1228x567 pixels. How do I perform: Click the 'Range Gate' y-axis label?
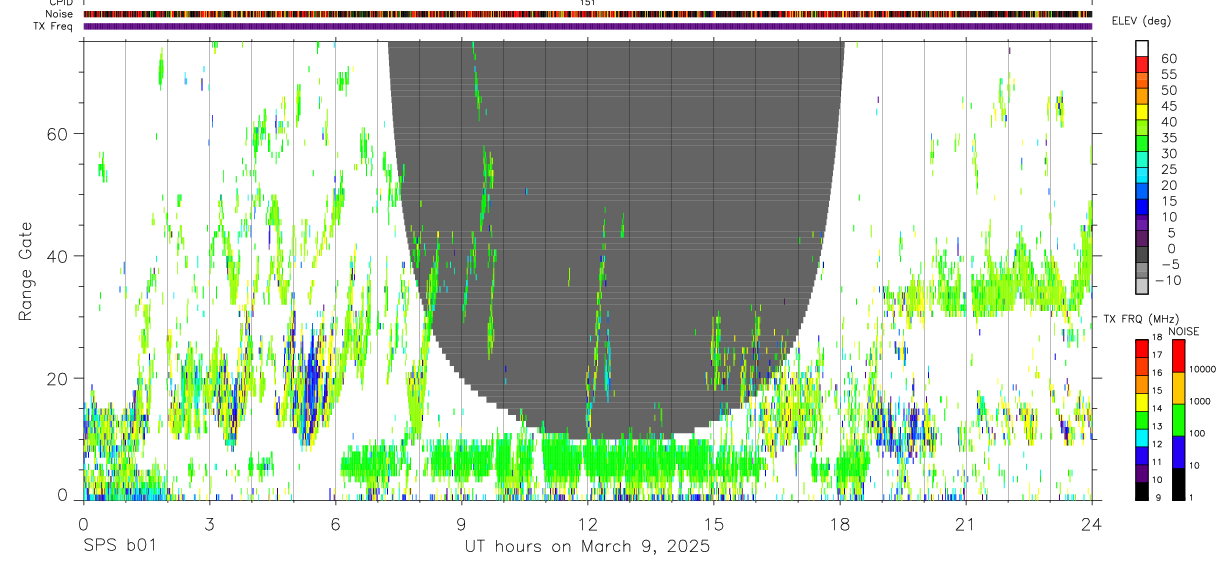coord(25,271)
